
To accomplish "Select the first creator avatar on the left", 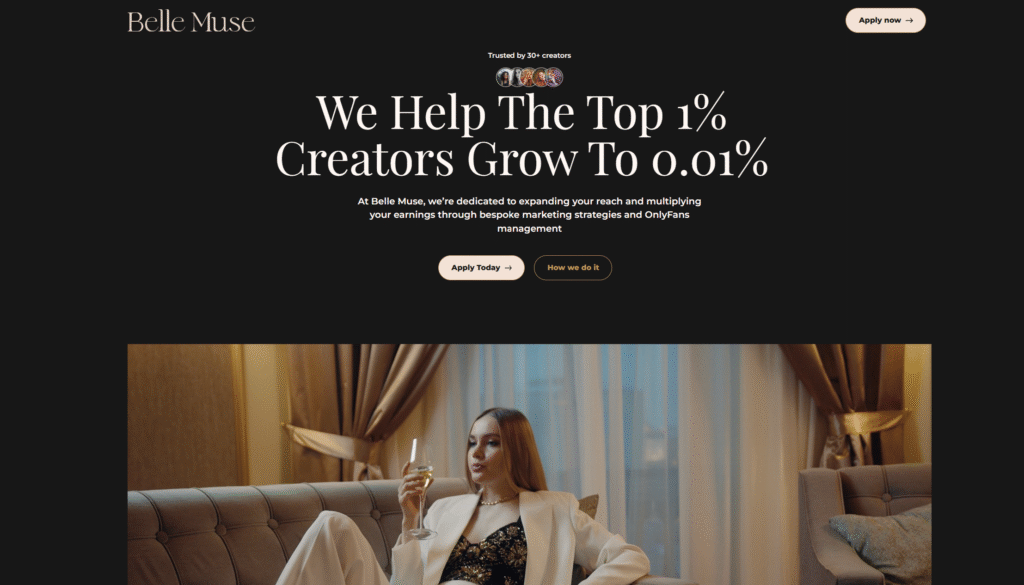I will 504,77.
